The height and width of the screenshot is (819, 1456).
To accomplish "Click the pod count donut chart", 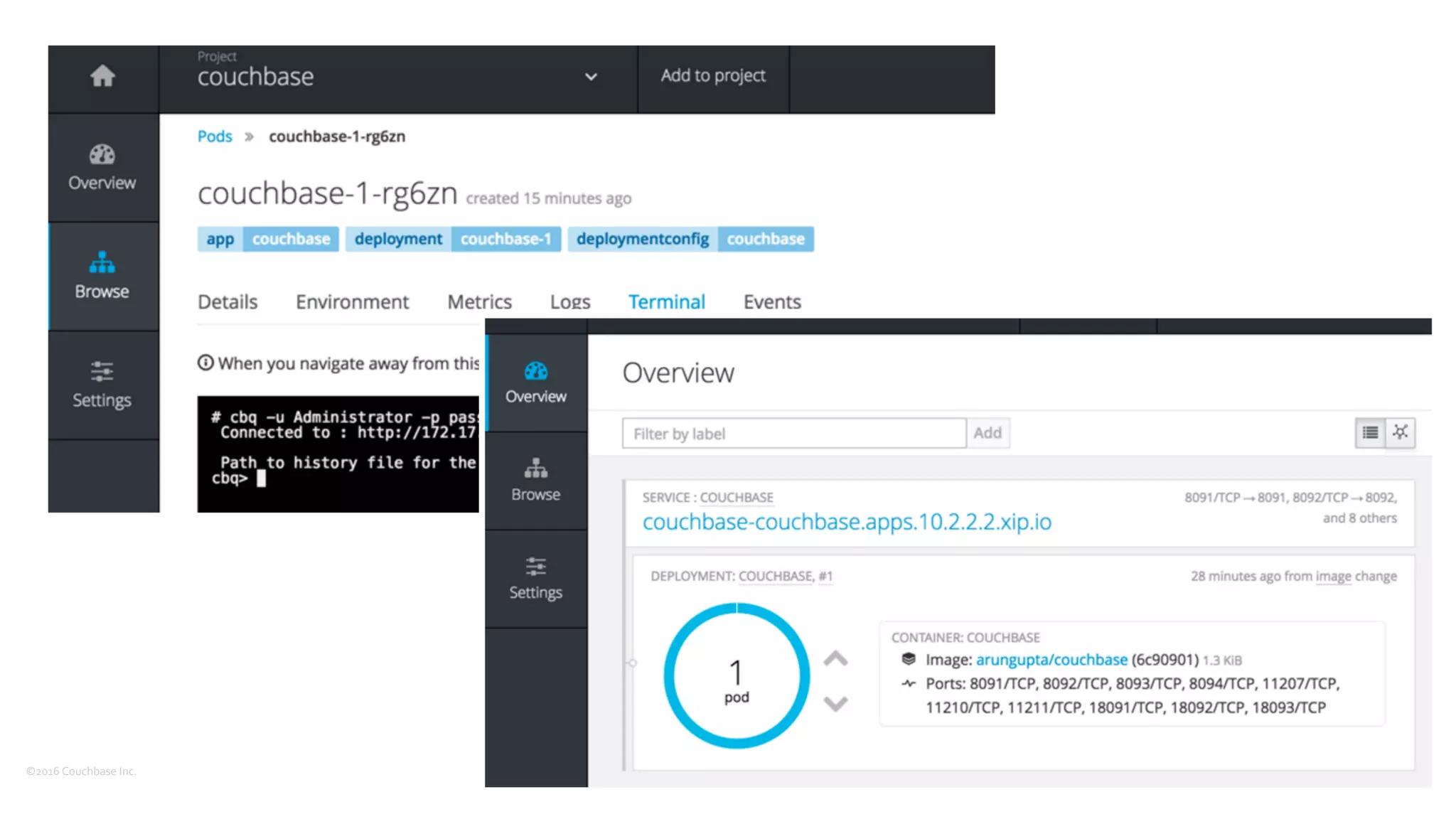I will (737, 676).
